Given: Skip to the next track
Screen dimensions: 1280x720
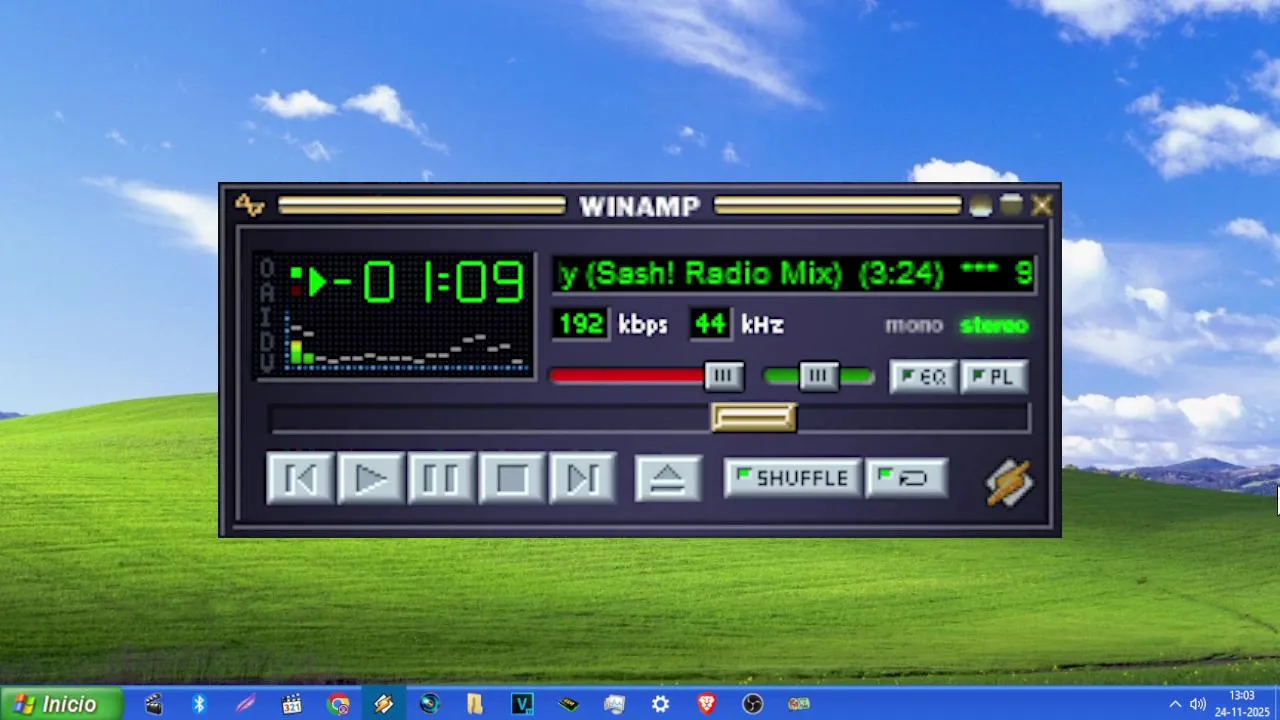Looking at the screenshot, I should pyautogui.click(x=583, y=479).
